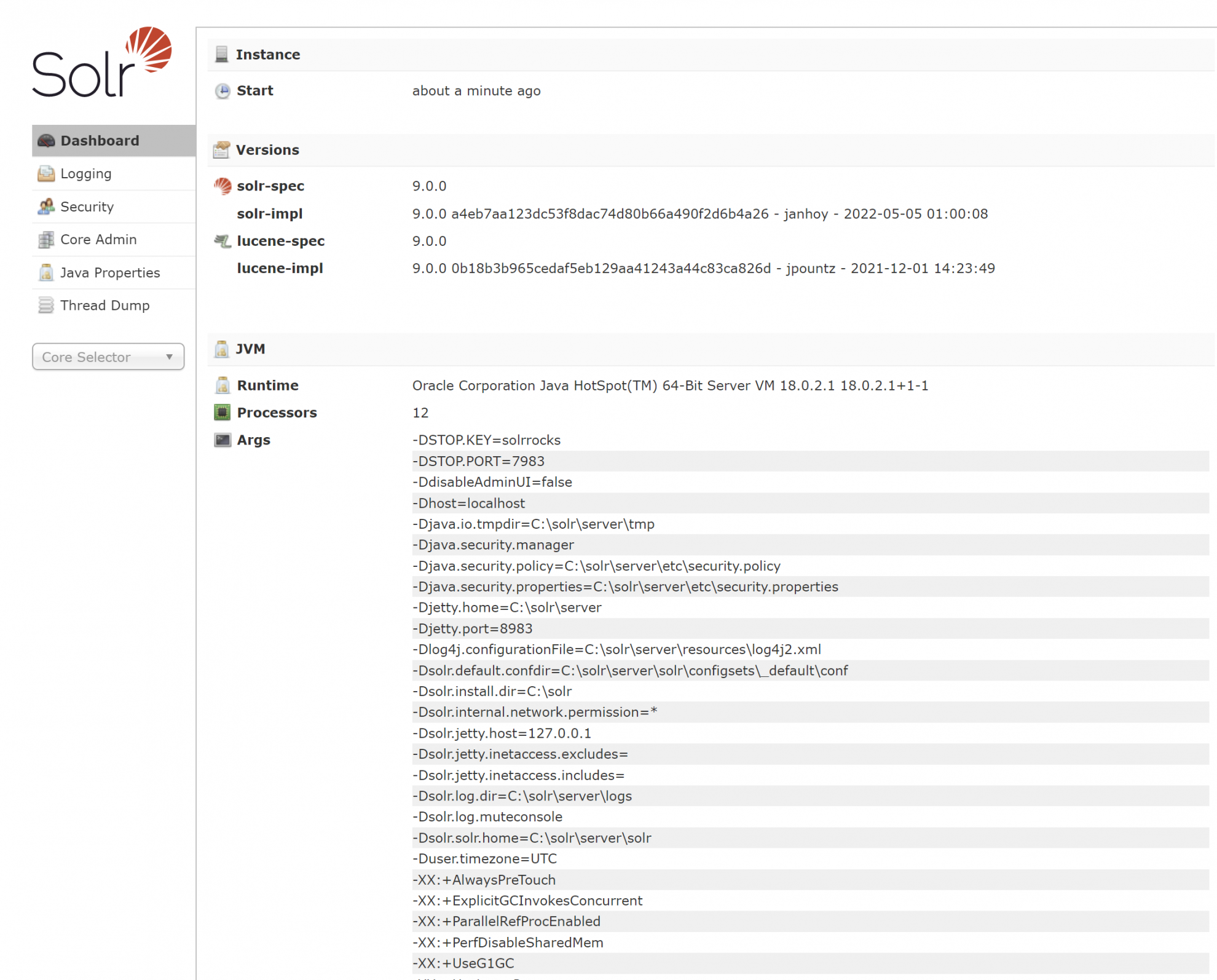Click the Processors chip icon

pos(222,412)
